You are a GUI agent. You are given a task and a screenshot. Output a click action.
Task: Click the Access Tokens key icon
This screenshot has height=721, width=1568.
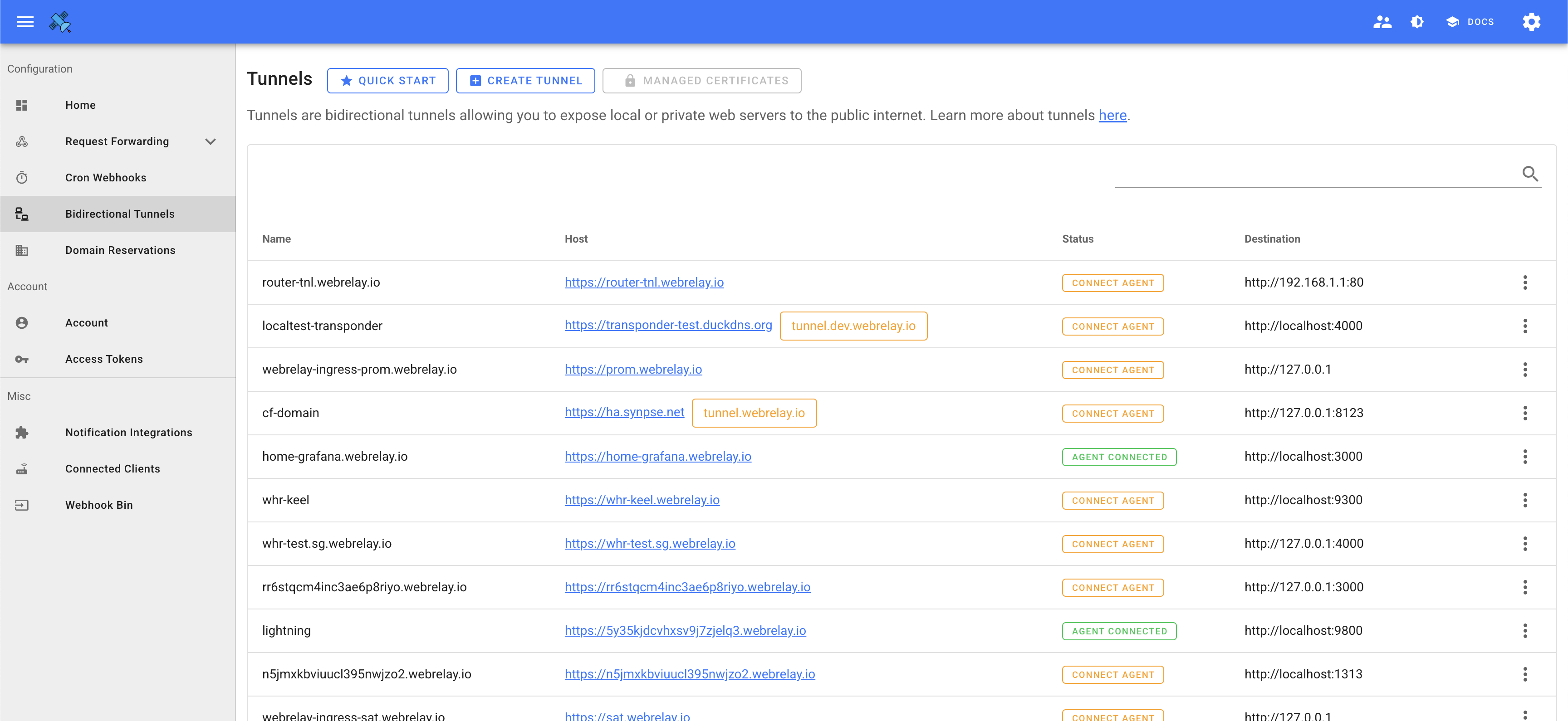pos(22,359)
